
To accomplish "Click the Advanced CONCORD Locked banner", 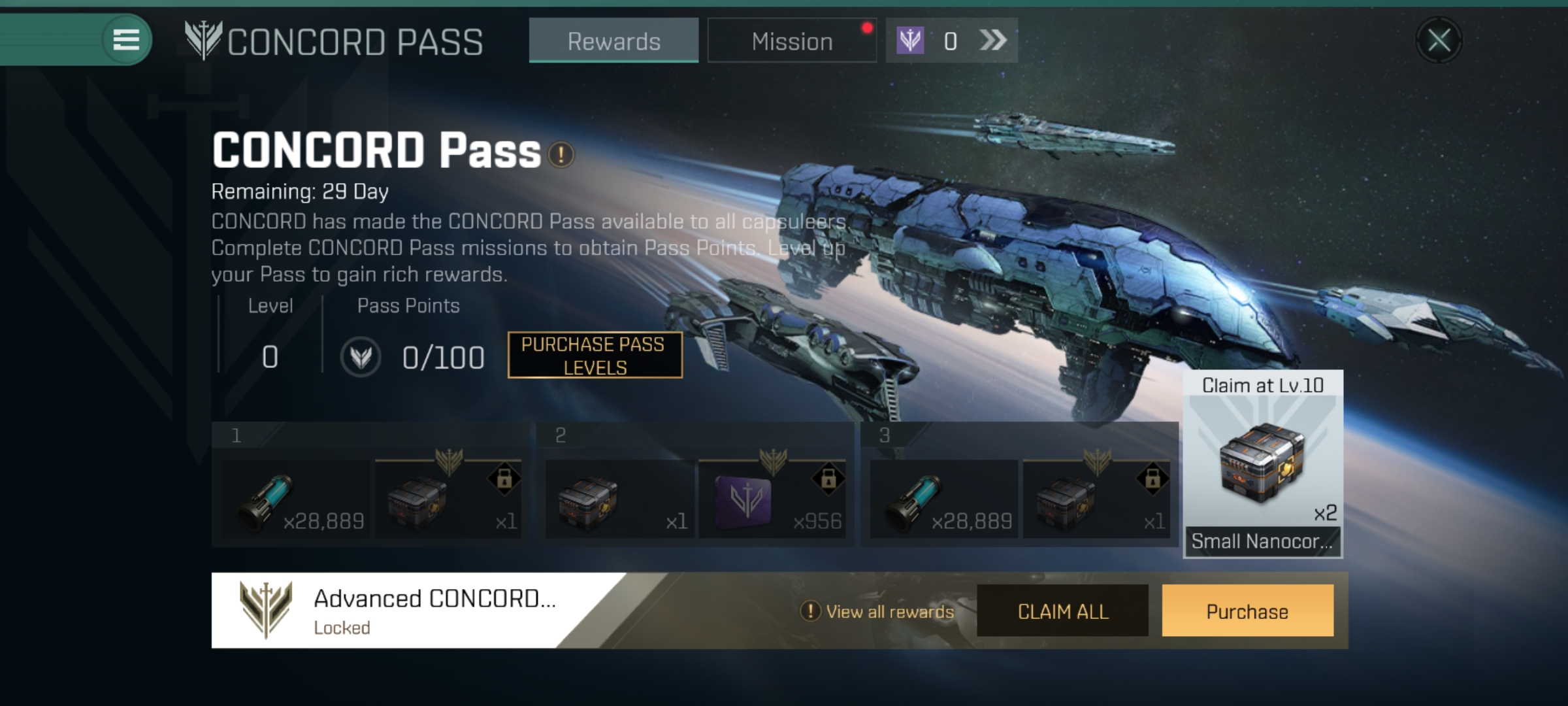I will coord(418,611).
